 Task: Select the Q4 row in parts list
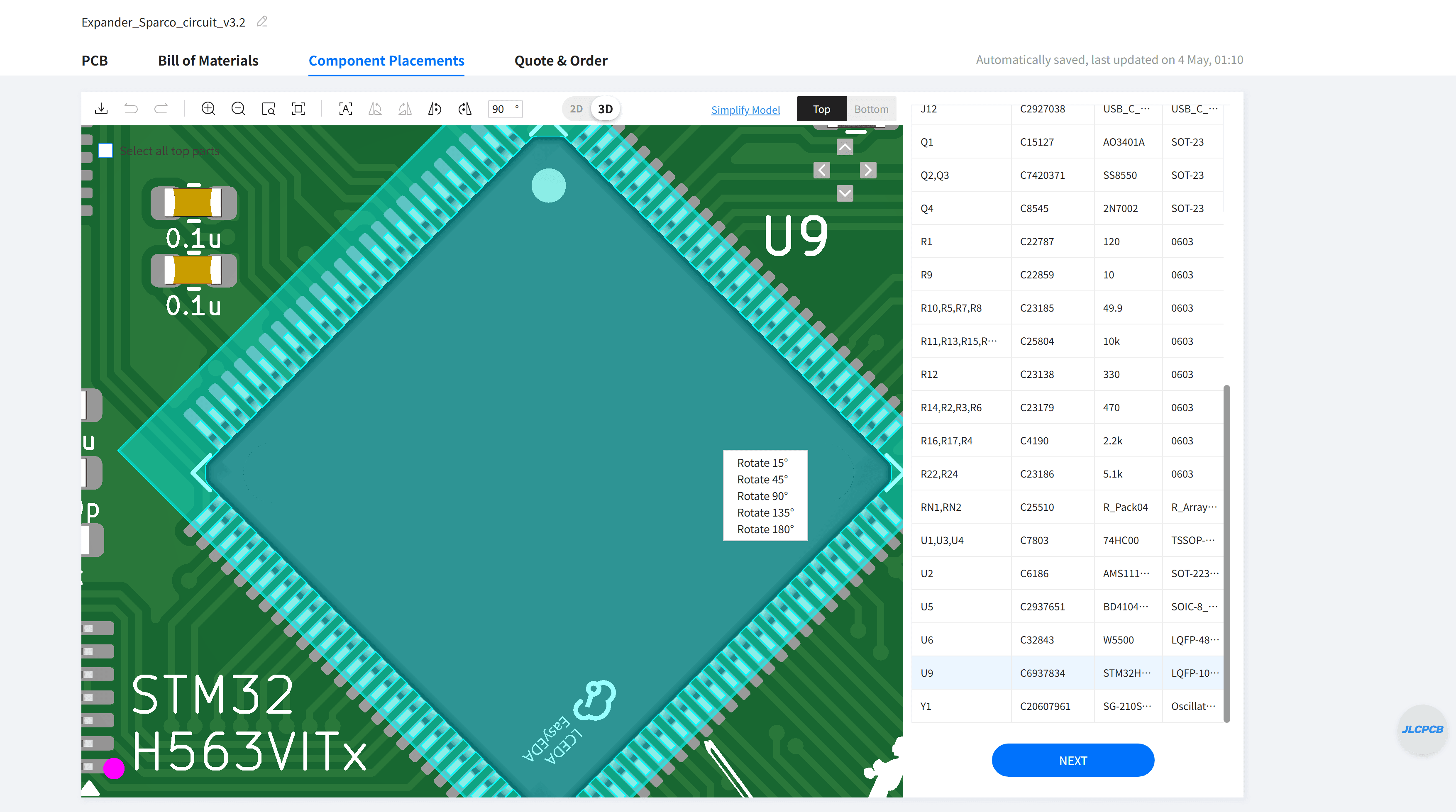[1067, 209]
